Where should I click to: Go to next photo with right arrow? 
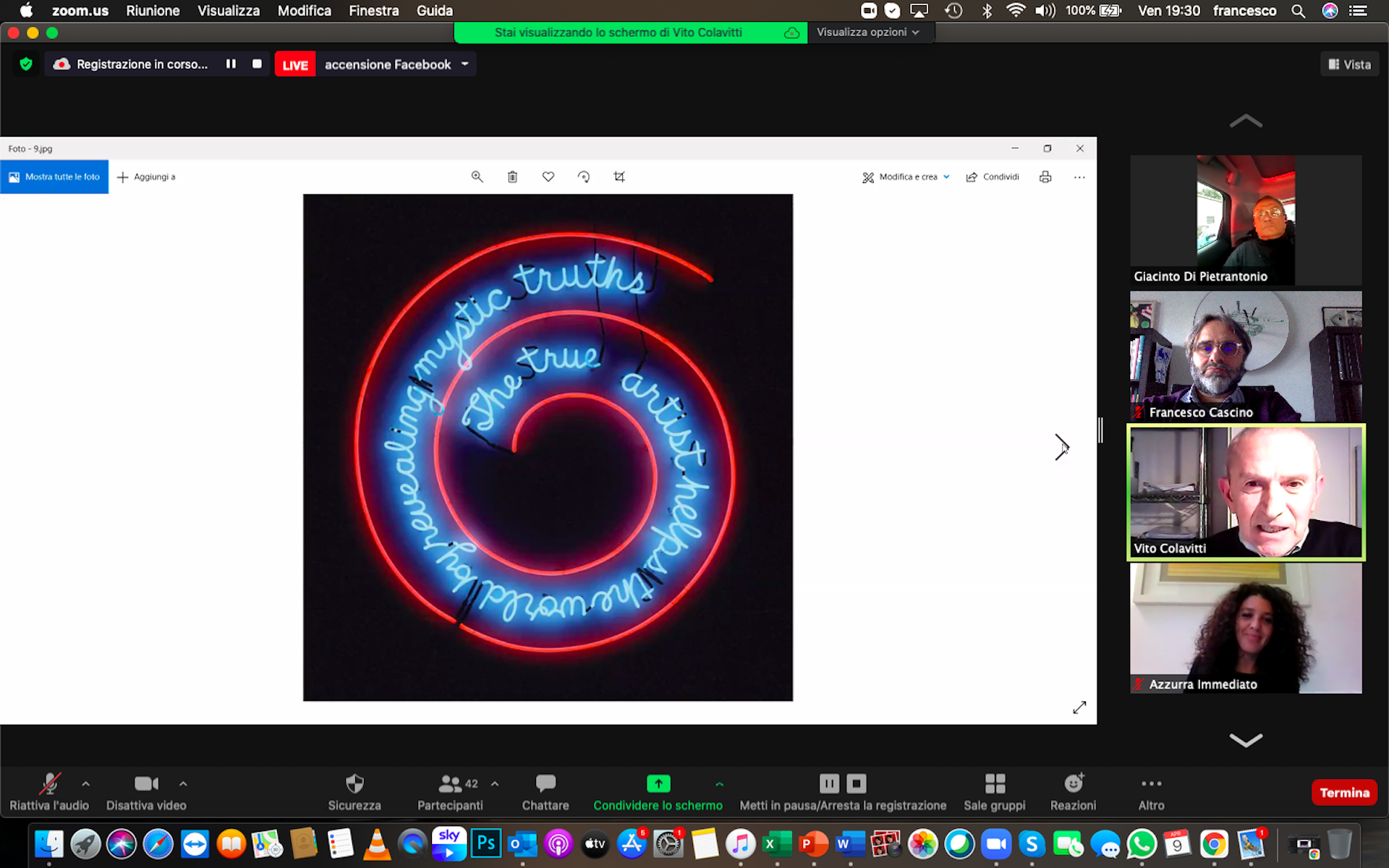click(1061, 447)
